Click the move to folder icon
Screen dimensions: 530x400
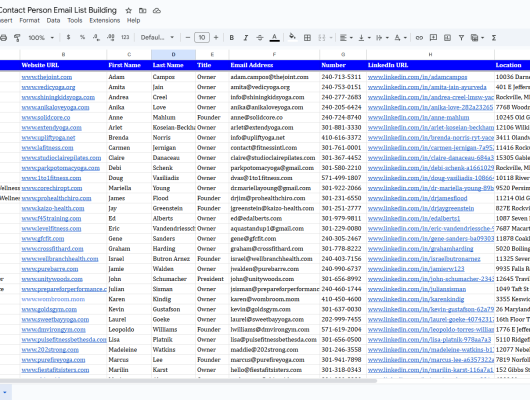point(143,10)
